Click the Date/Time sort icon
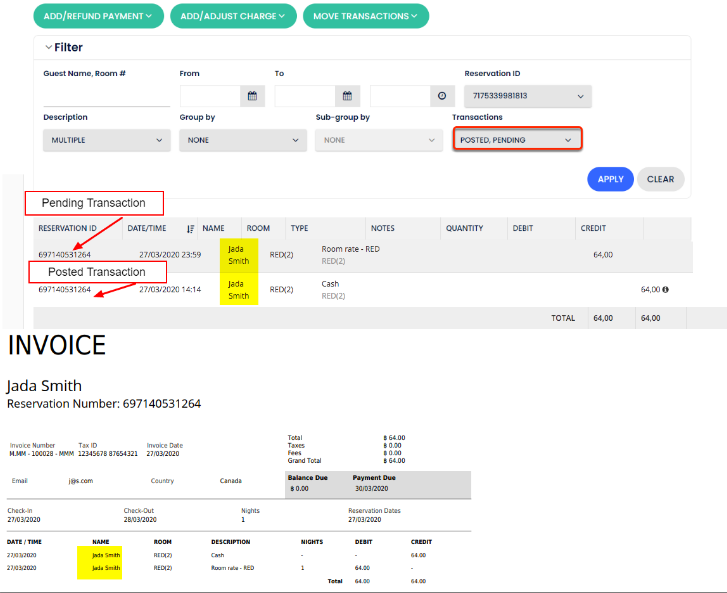 point(191,229)
